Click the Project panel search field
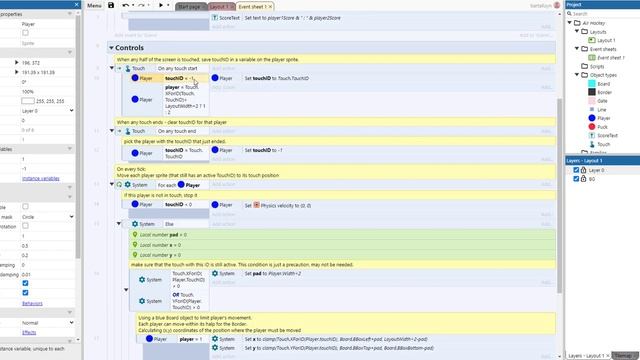This screenshot has height=360, width=640. click(x=602, y=13)
